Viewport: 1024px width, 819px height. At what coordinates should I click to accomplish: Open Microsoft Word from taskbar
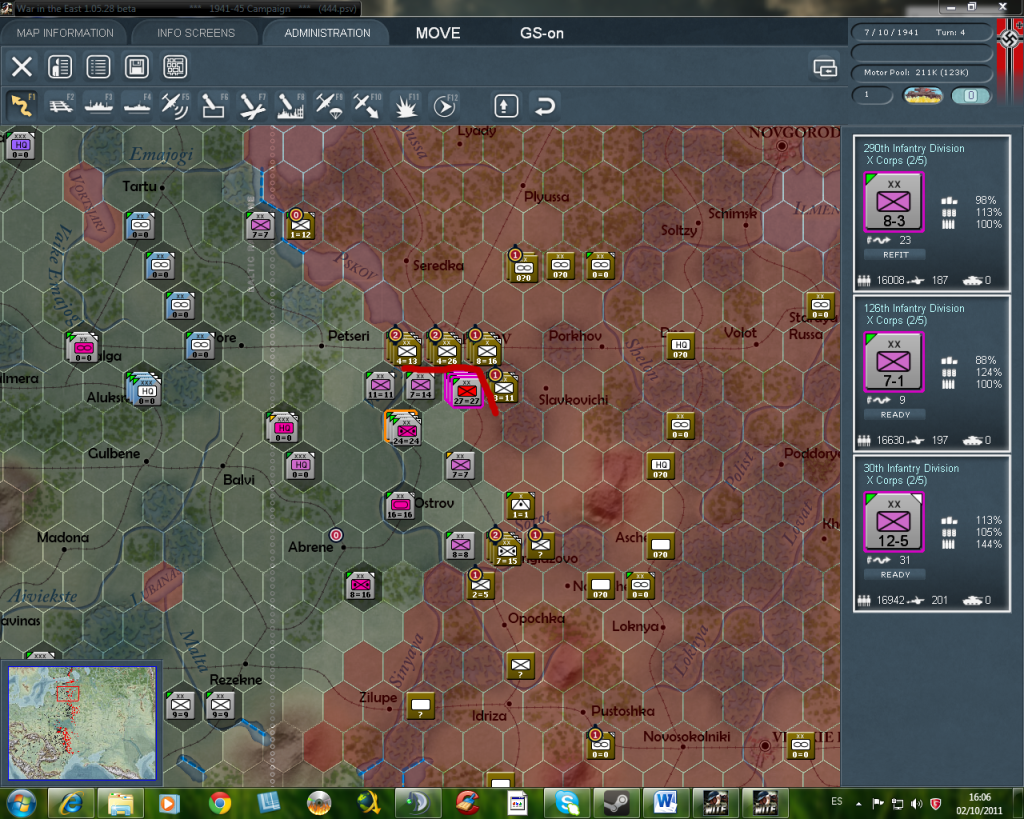(x=665, y=803)
